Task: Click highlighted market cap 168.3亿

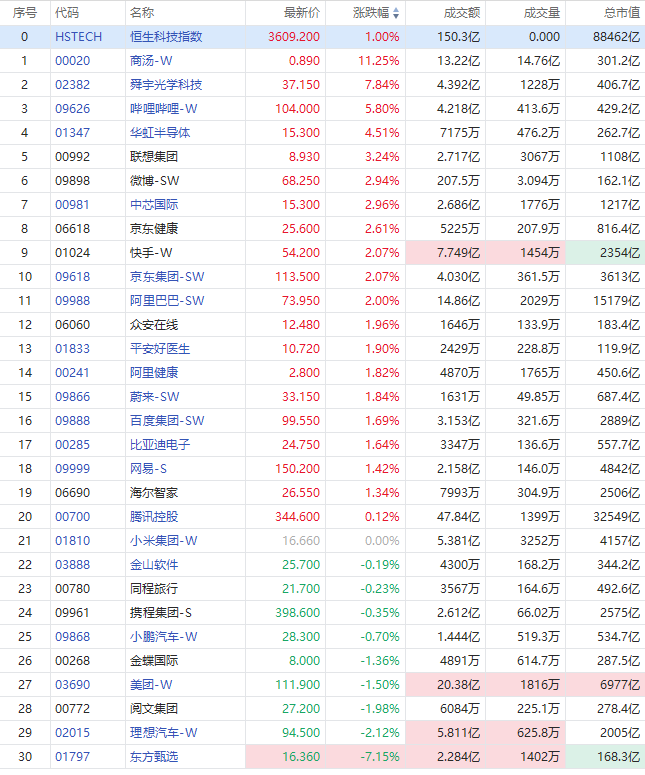Action: click(x=618, y=757)
